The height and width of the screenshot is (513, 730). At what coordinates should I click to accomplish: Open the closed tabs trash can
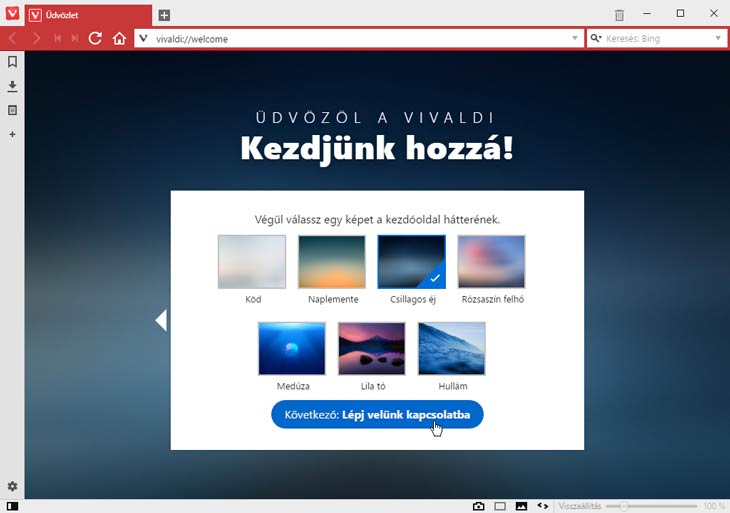coord(619,15)
